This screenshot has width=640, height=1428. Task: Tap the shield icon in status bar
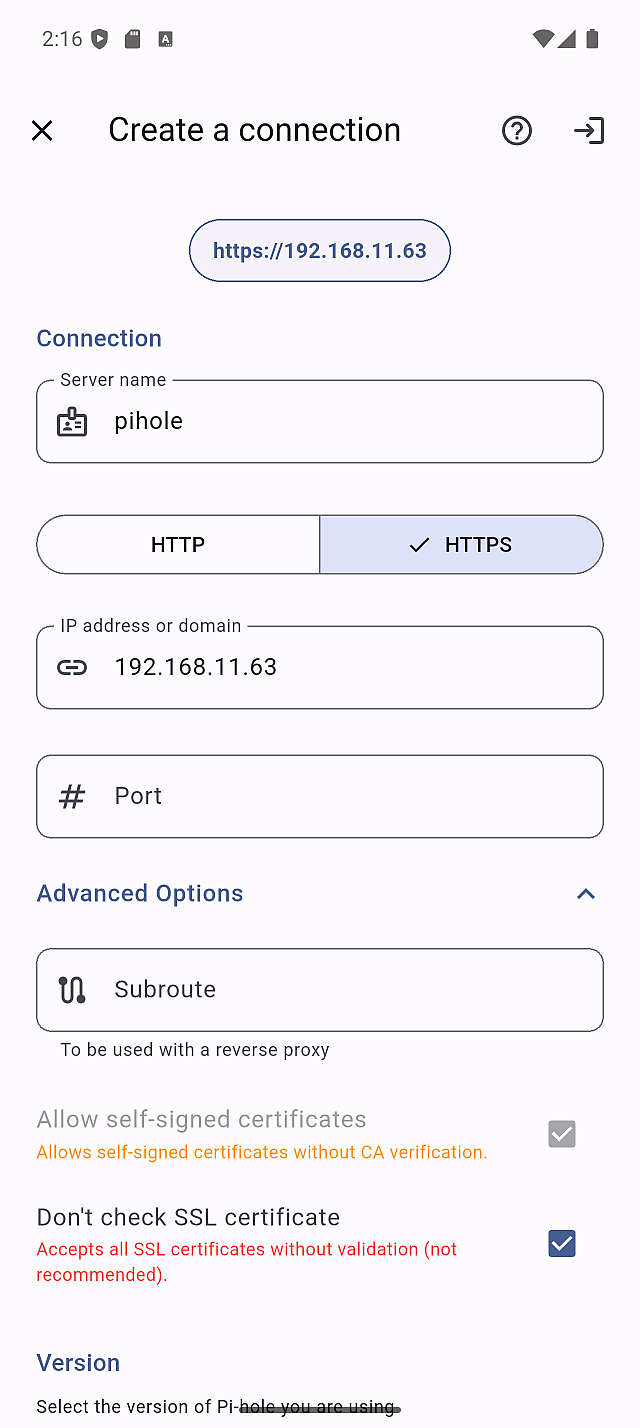pyautogui.click(x=99, y=39)
